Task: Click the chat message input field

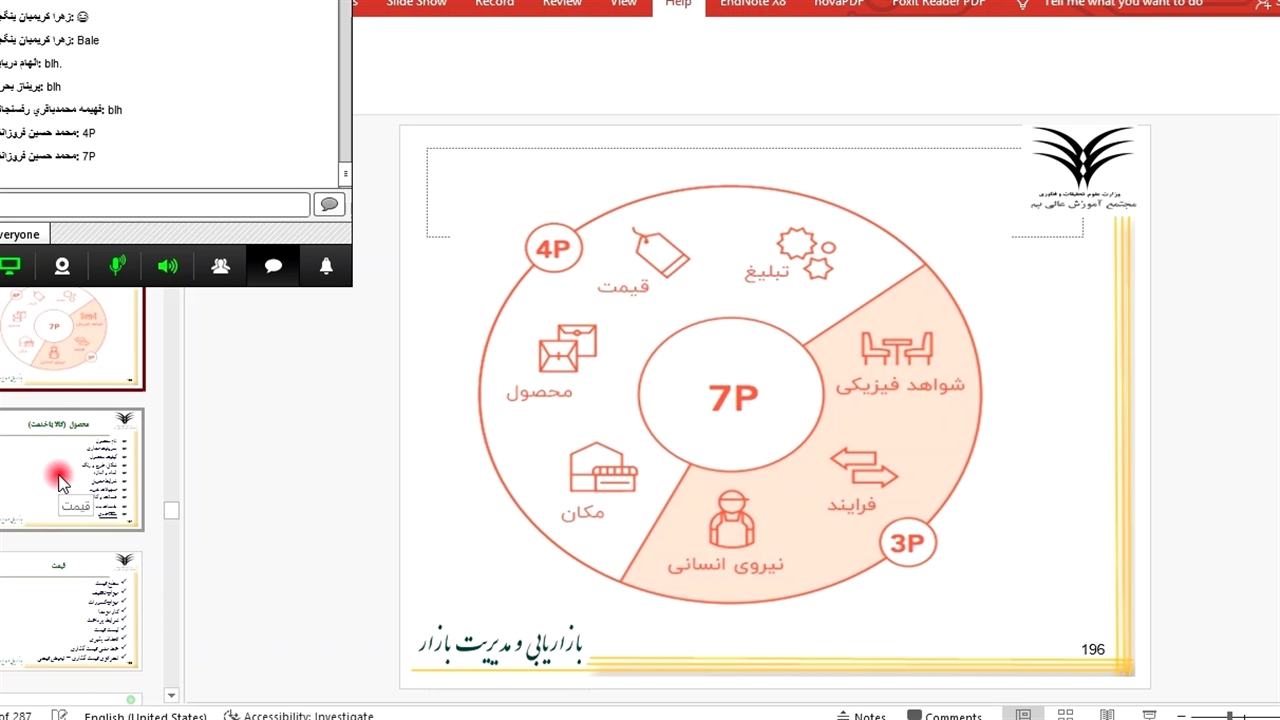Action: (153, 205)
